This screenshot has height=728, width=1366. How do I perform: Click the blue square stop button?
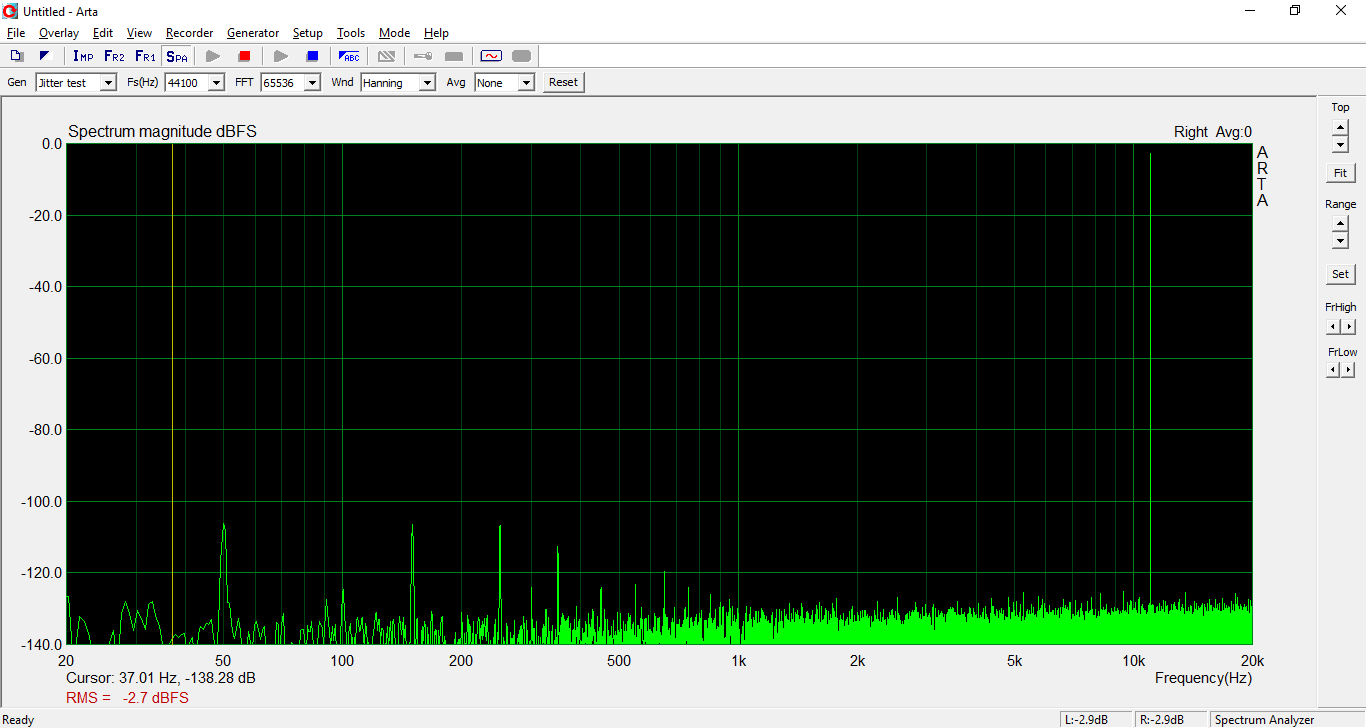click(x=312, y=56)
